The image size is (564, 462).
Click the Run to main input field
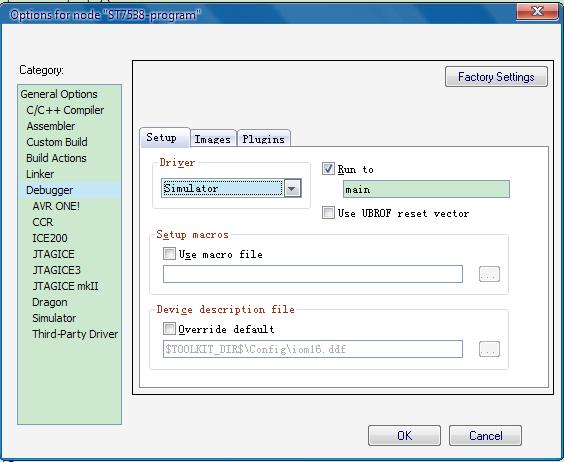[x=426, y=189]
